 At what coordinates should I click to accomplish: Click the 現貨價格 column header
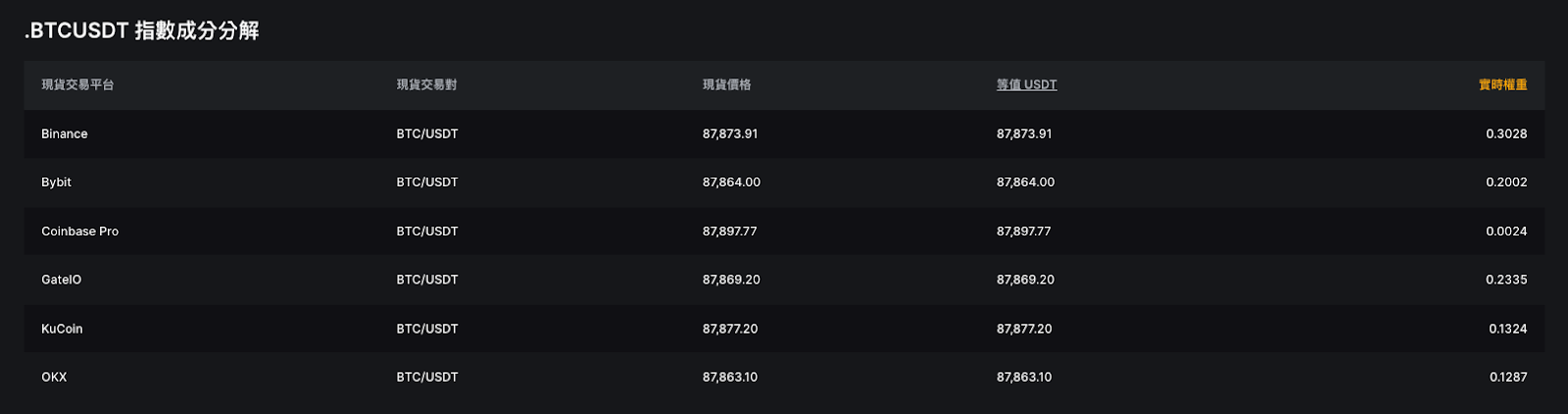pos(726,85)
